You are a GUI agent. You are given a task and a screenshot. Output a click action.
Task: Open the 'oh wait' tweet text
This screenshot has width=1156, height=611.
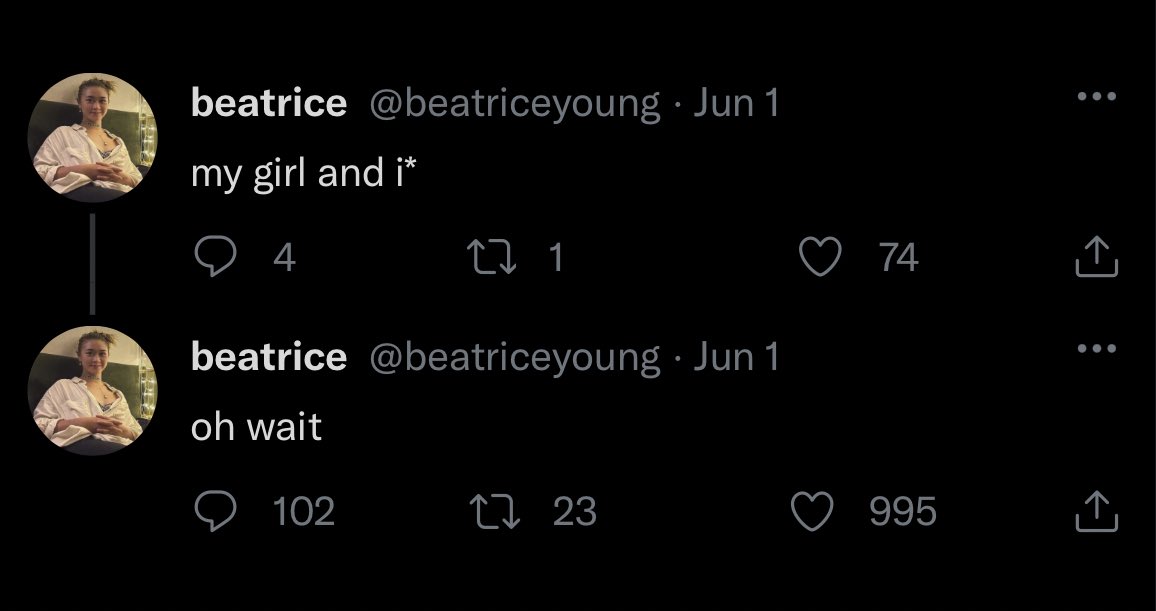256,428
